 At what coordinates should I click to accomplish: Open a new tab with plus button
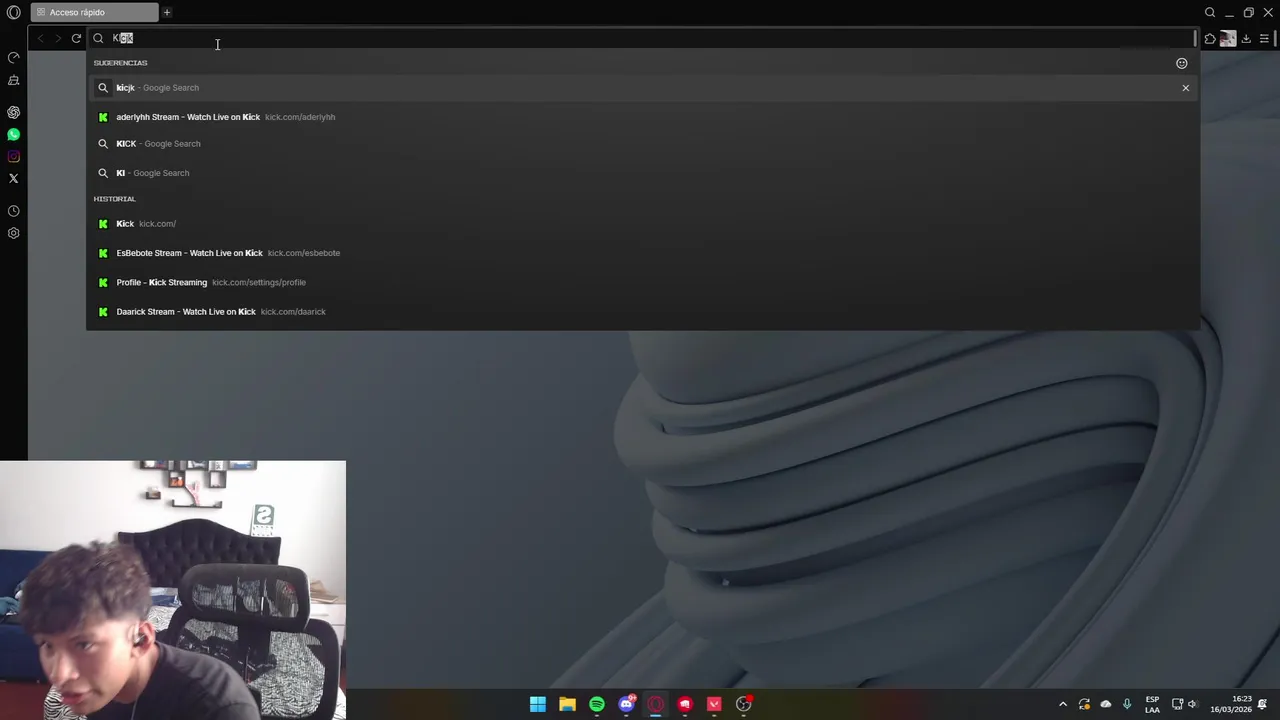tap(167, 12)
